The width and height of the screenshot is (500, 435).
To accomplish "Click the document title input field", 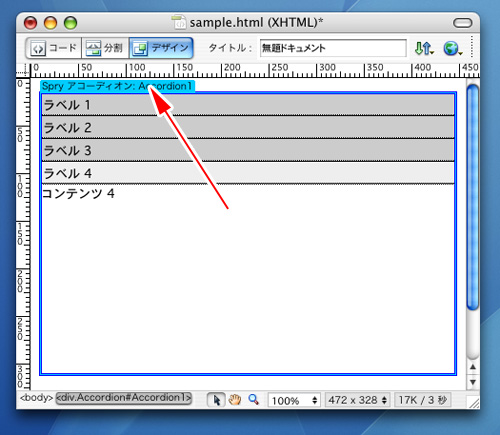I will pyautogui.click(x=333, y=48).
